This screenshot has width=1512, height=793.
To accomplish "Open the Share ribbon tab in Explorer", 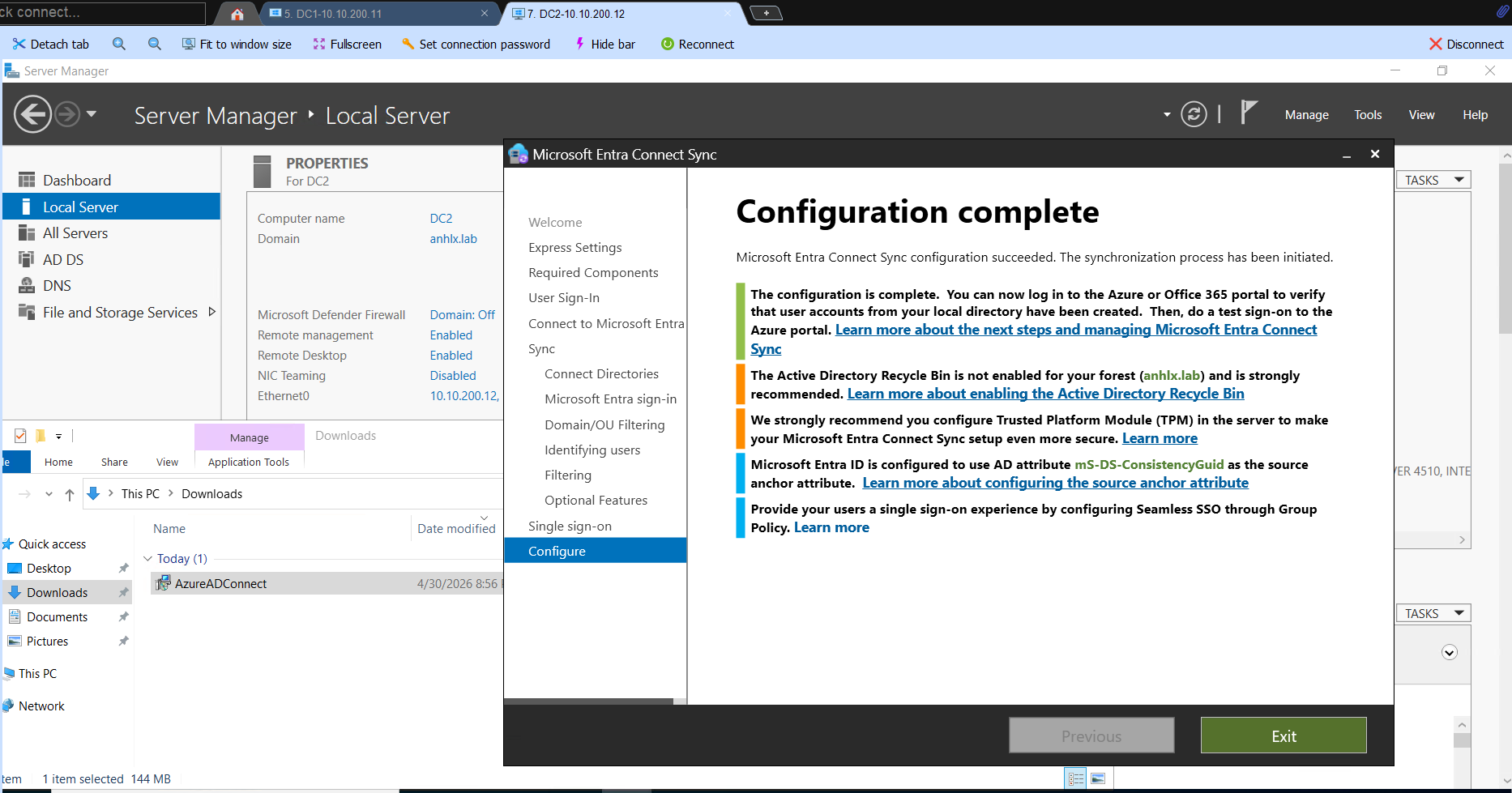I will (114, 462).
